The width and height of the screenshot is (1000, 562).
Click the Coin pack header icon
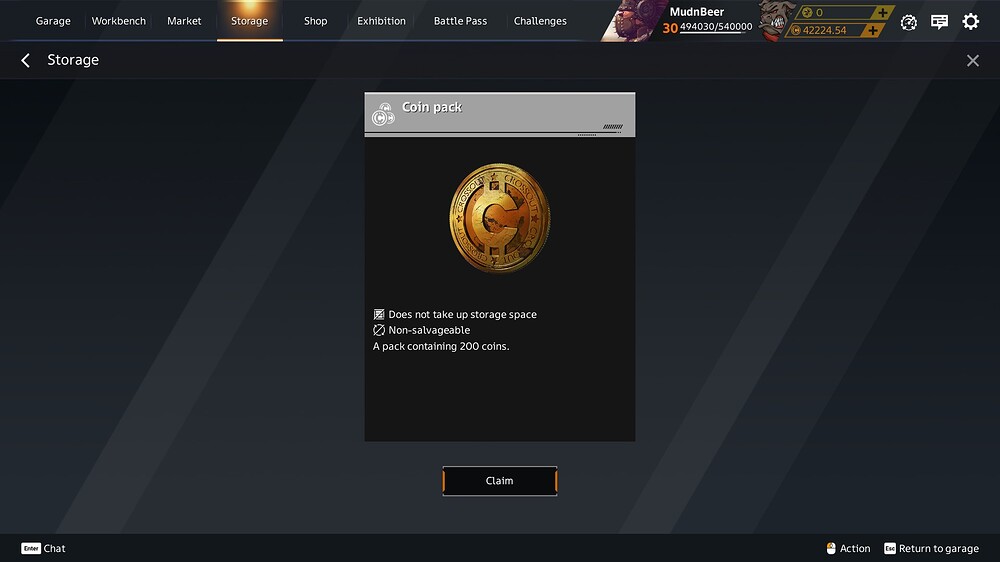(383, 114)
